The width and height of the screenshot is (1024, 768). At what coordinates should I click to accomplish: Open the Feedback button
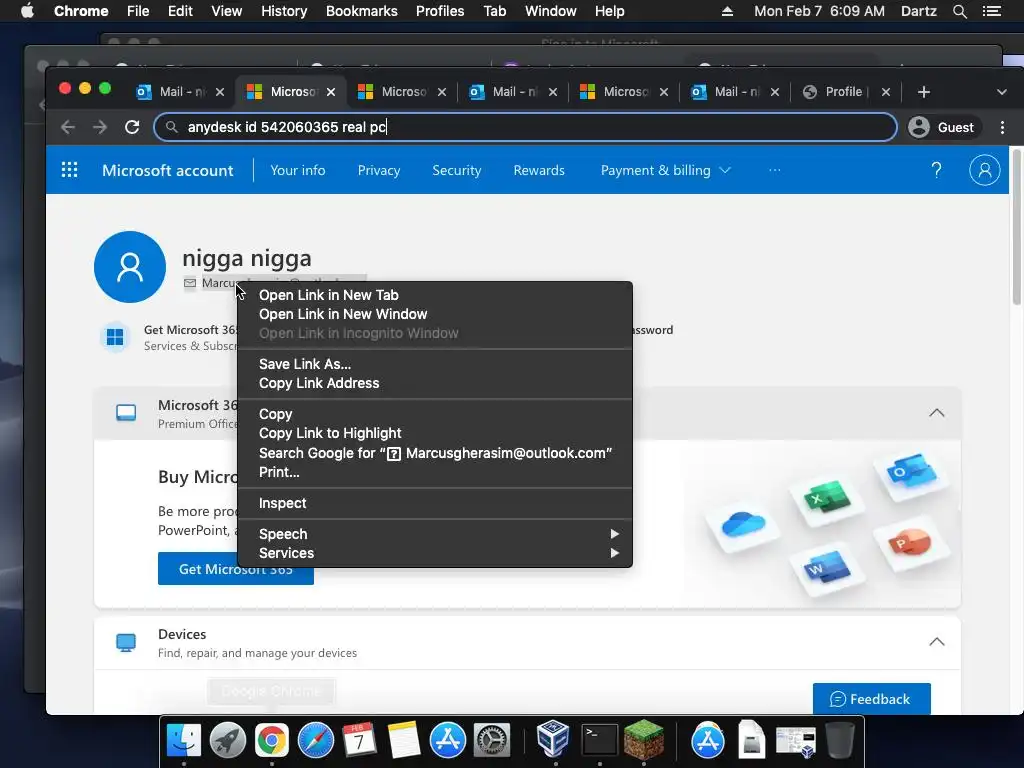[871, 699]
